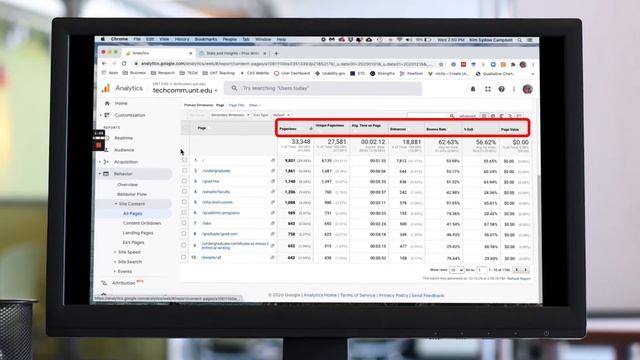Open Landing Pages report

coord(138,233)
